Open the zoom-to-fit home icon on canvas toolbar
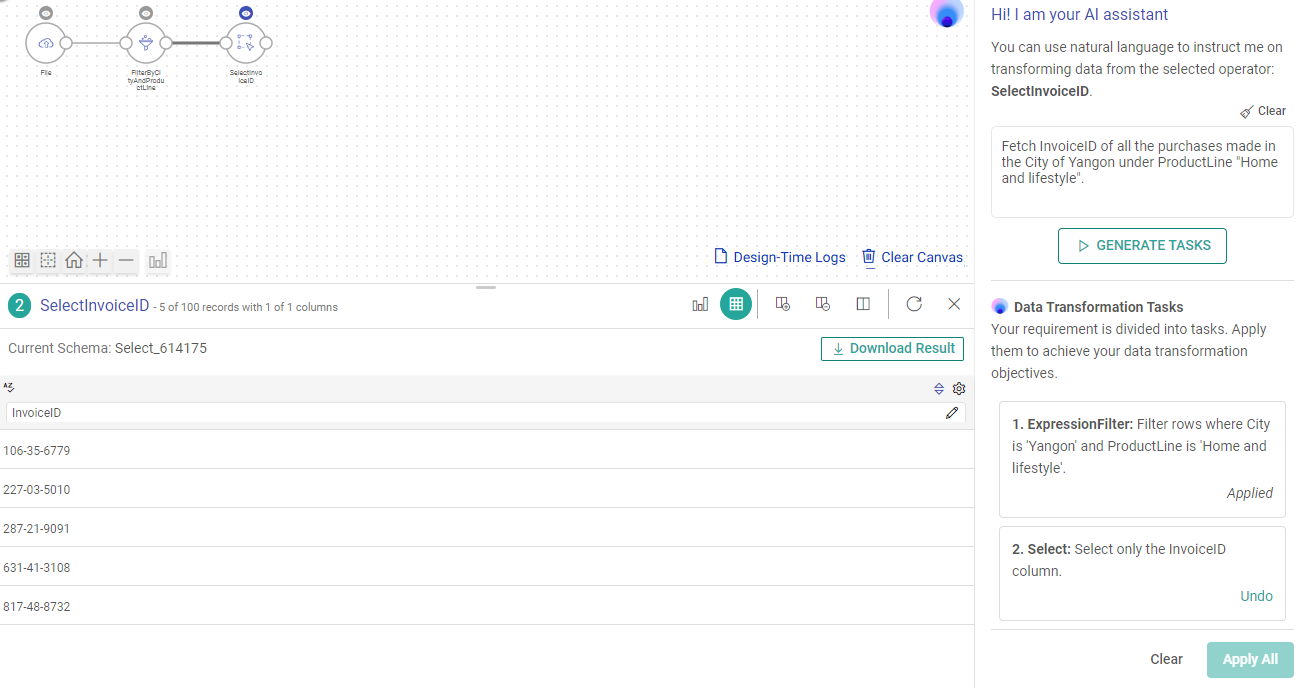 tap(74, 260)
